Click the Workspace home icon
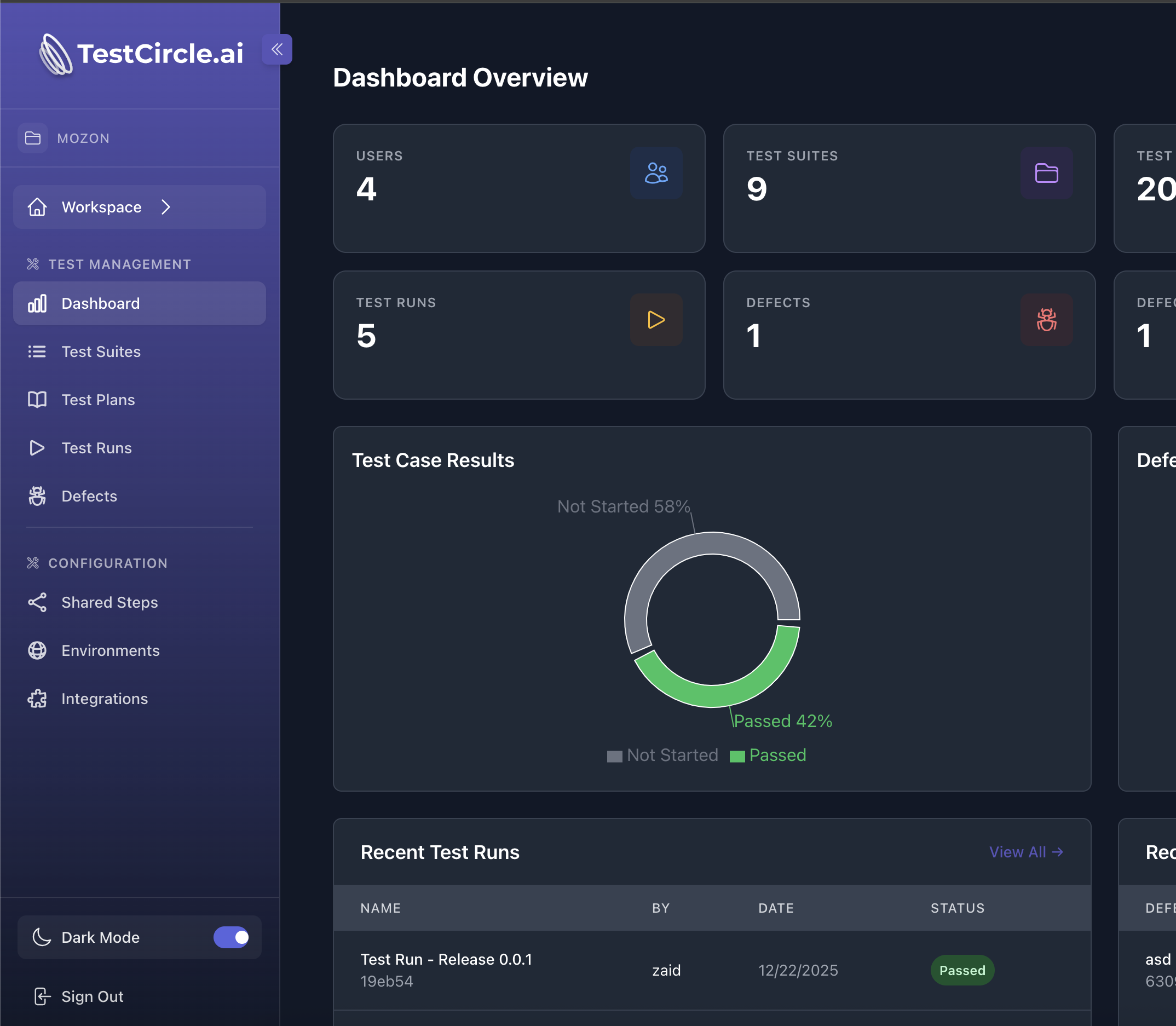The height and width of the screenshot is (1026, 1176). 37,207
